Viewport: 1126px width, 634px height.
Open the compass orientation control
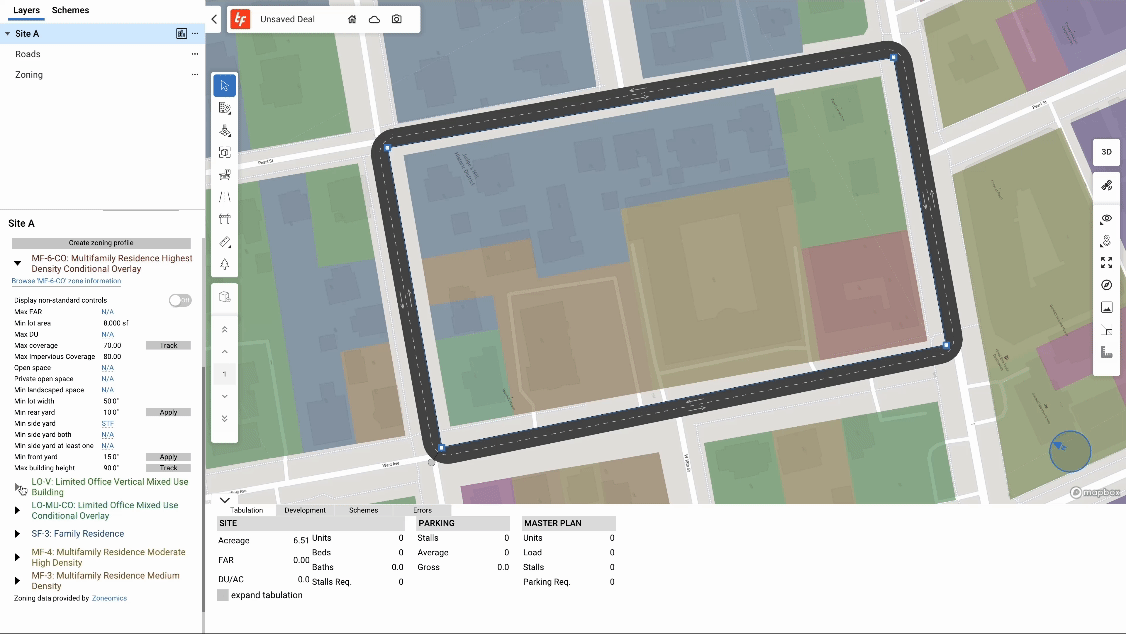(x=1105, y=285)
